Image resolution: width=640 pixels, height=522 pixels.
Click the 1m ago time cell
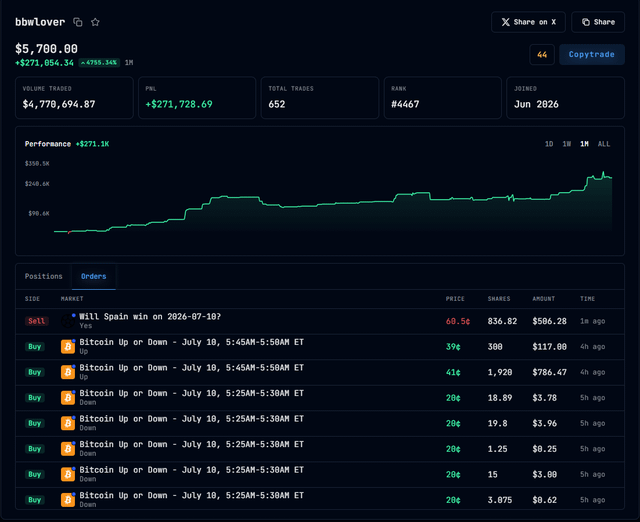point(592,321)
